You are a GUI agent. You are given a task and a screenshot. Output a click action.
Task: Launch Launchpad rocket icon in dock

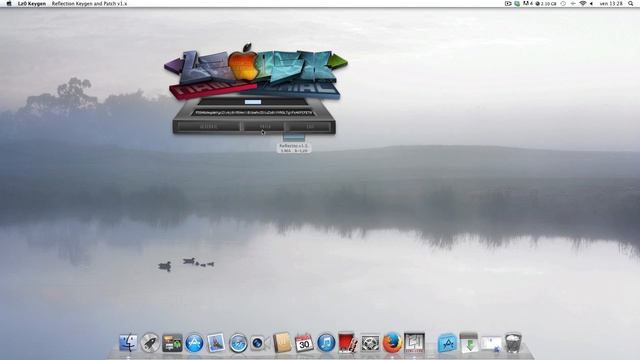[x=150, y=342]
